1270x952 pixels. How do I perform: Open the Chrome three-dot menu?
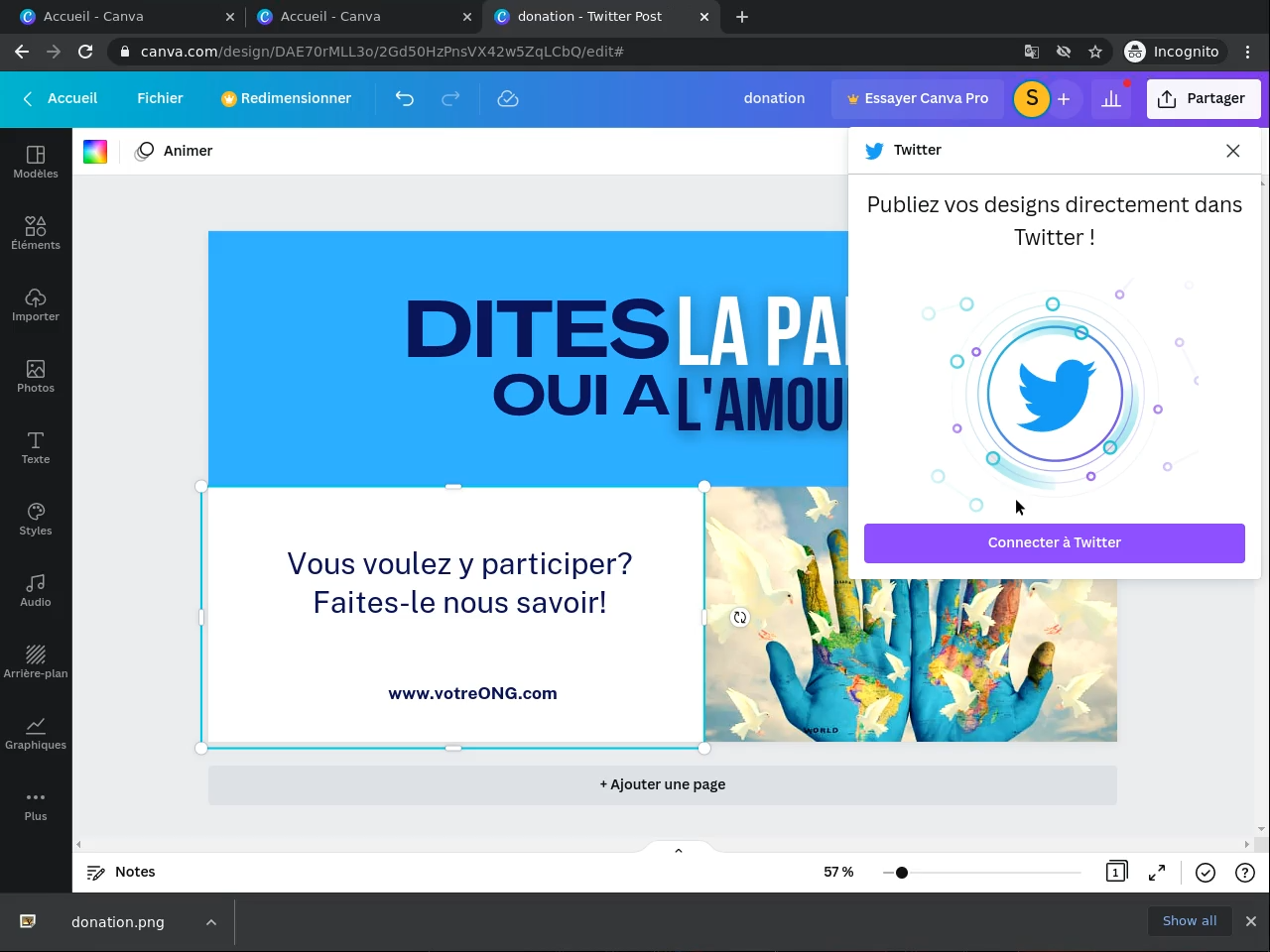pos(1248,52)
